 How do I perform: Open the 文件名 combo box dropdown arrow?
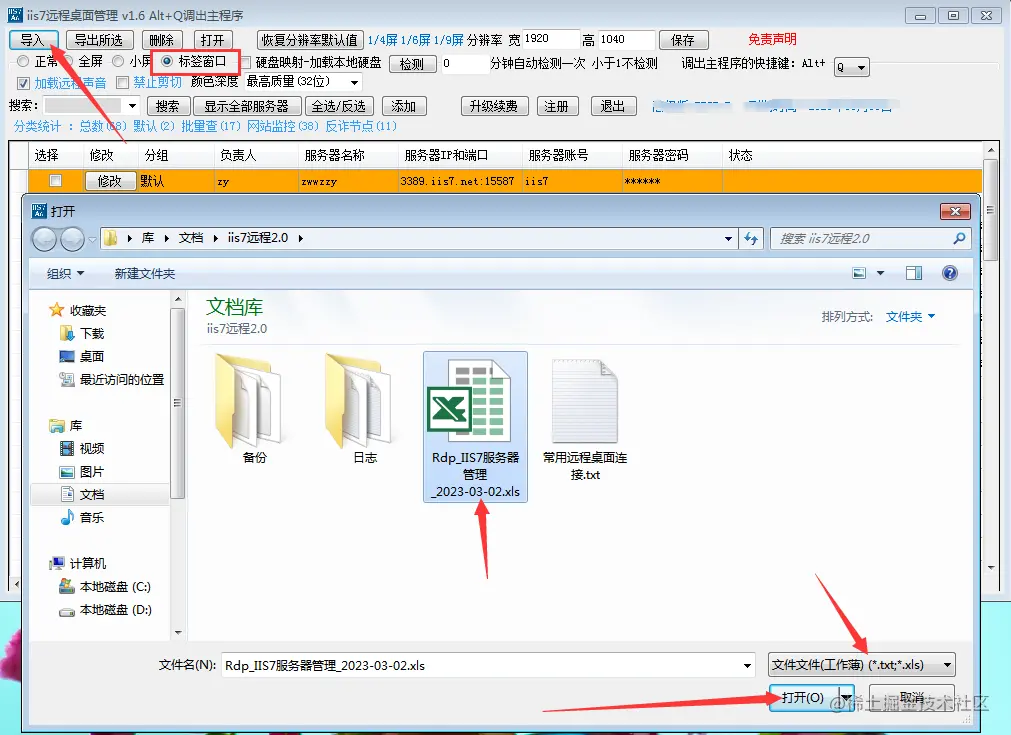[x=747, y=665]
